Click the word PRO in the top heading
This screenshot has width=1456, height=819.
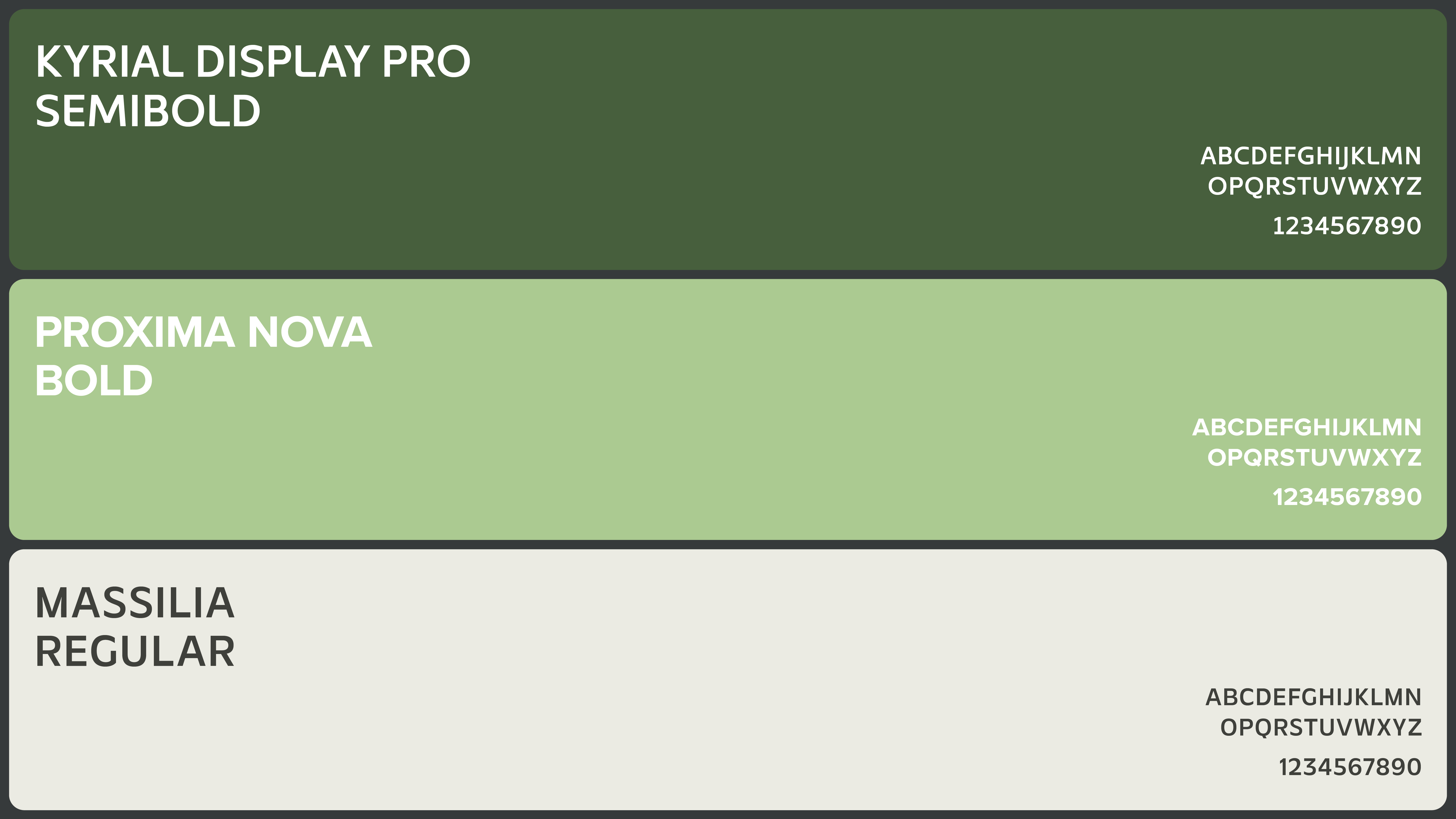click(426, 62)
